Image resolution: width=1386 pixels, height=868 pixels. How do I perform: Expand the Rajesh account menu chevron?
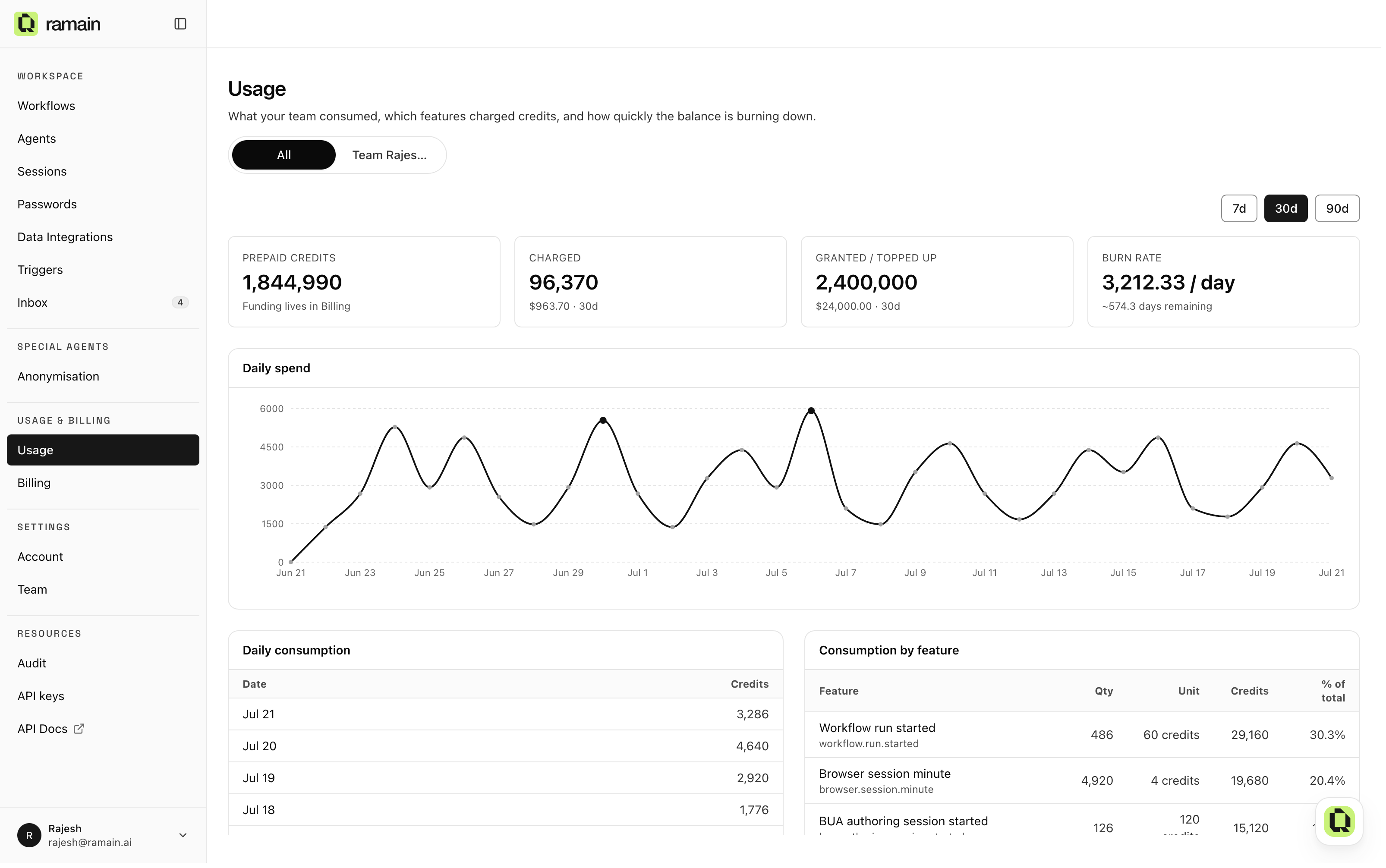(x=183, y=835)
